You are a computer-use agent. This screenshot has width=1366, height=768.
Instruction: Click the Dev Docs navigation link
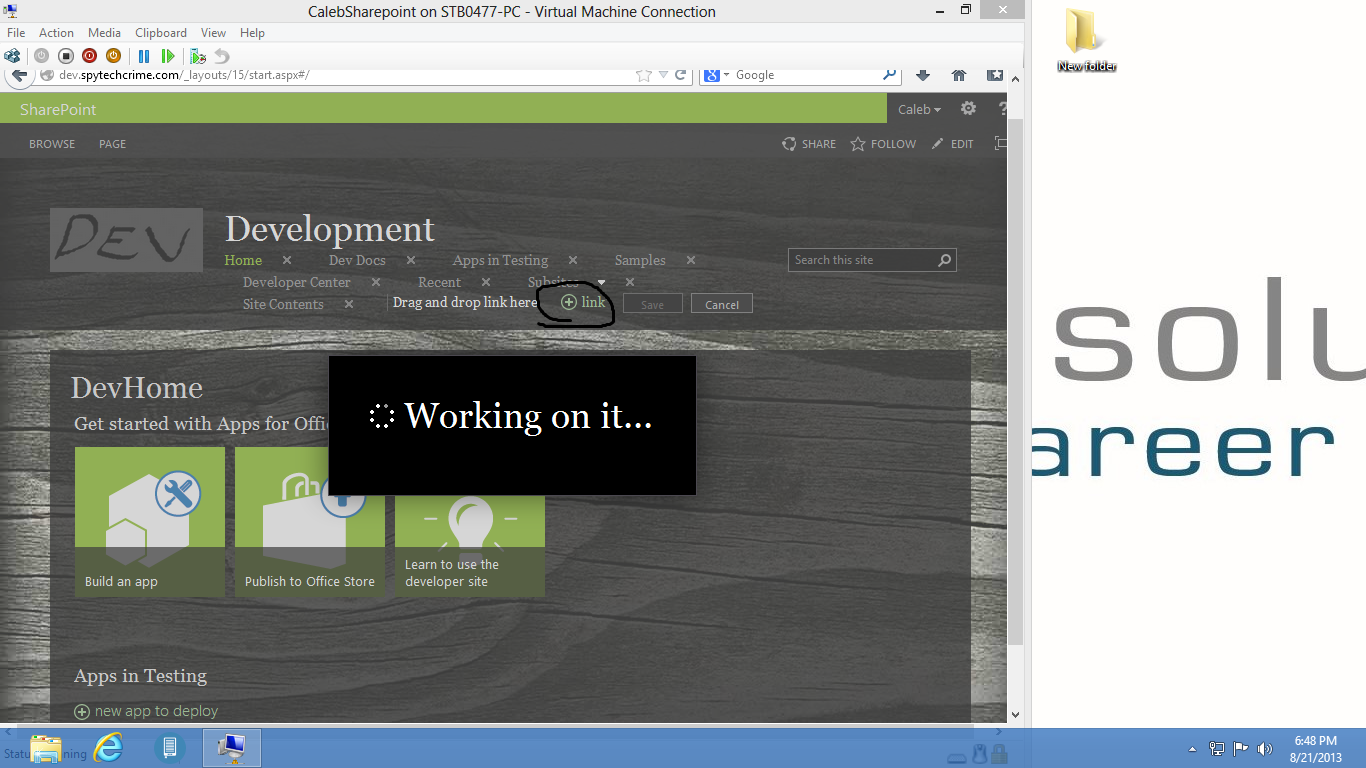click(357, 260)
